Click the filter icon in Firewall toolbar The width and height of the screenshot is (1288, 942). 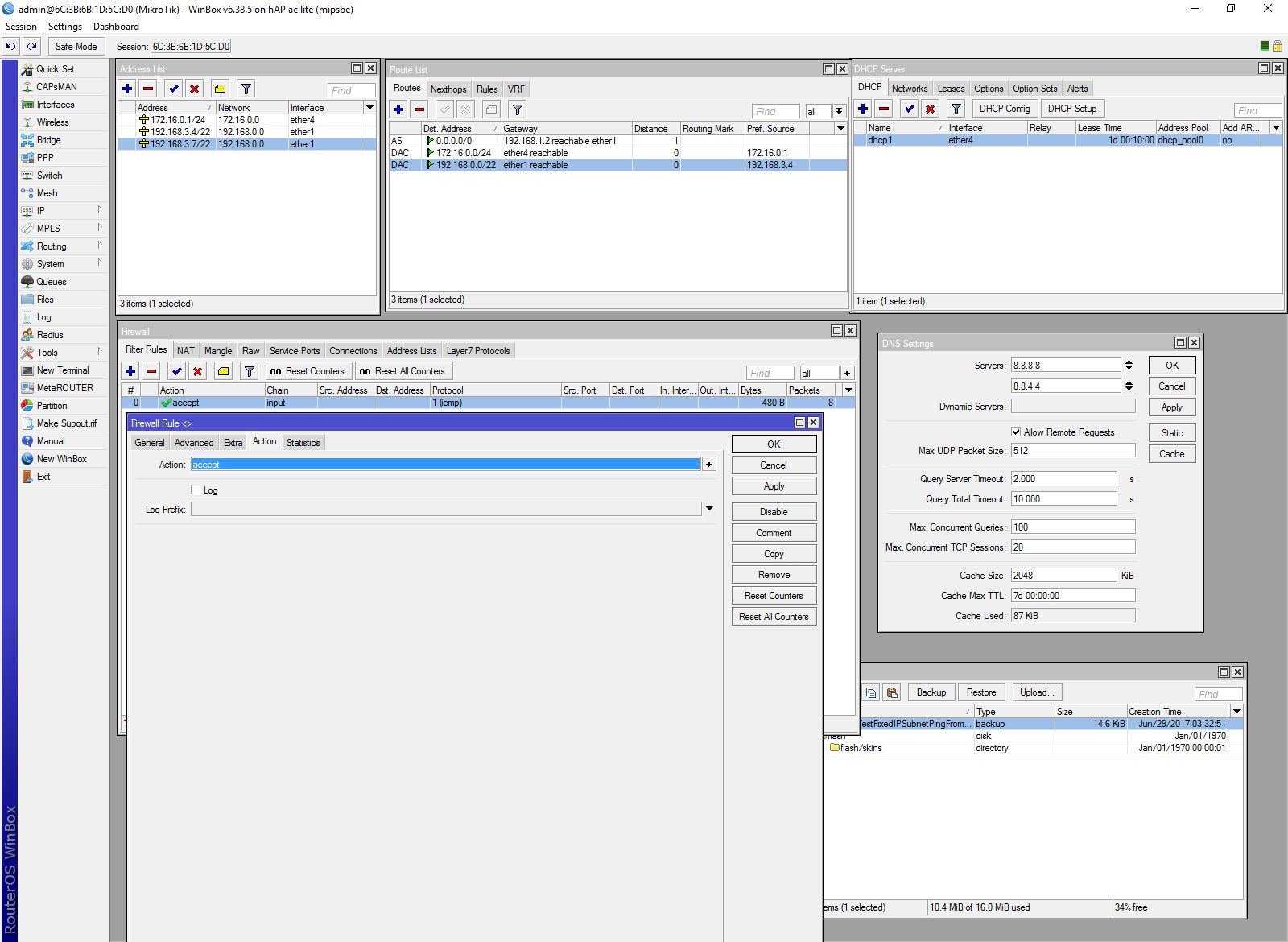click(x=250, y=371)
